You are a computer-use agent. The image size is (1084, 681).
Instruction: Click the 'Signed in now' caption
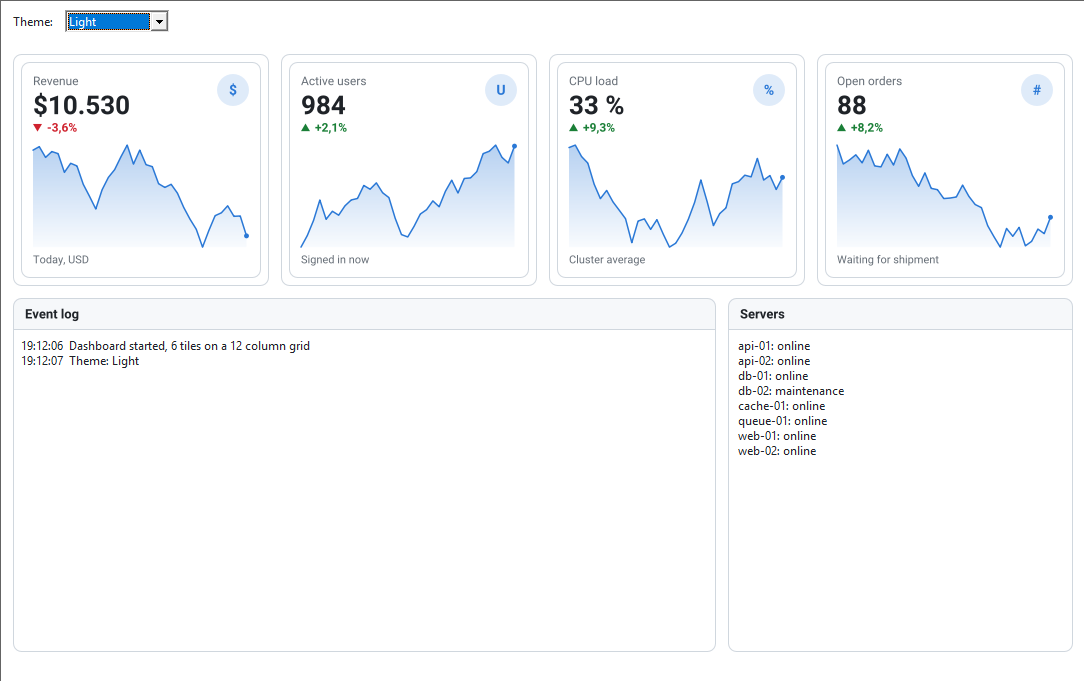pyautogui.click(x=335, y=259)
